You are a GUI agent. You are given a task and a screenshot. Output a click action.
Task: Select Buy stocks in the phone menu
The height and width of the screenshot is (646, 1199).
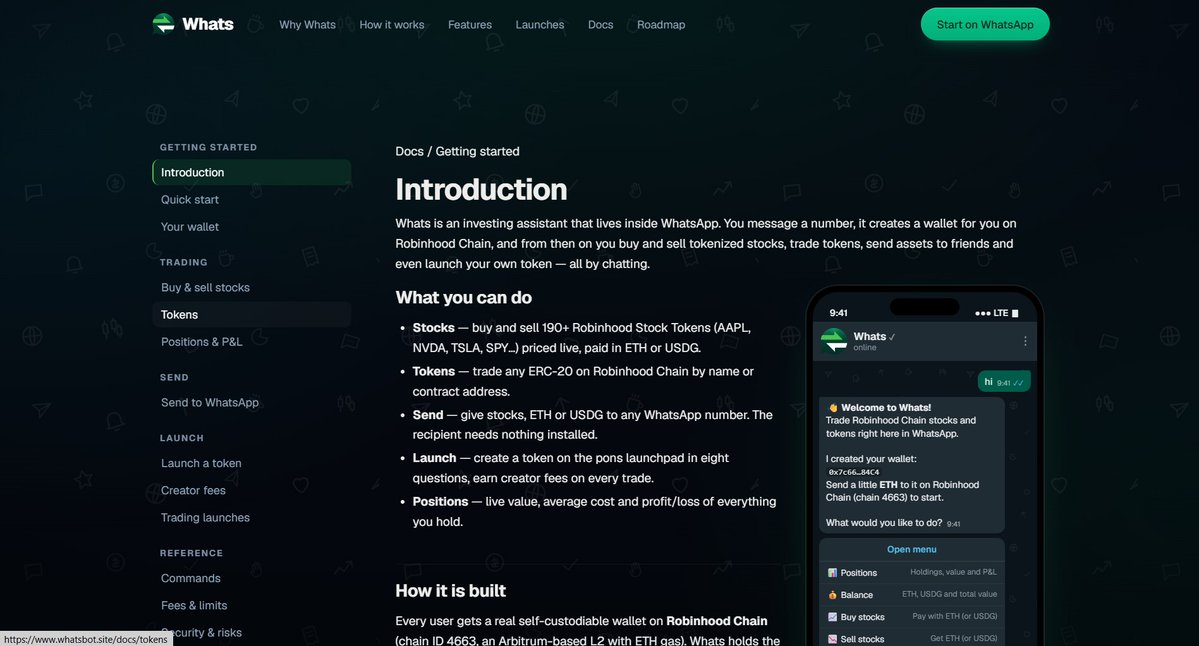pos(911,616)
